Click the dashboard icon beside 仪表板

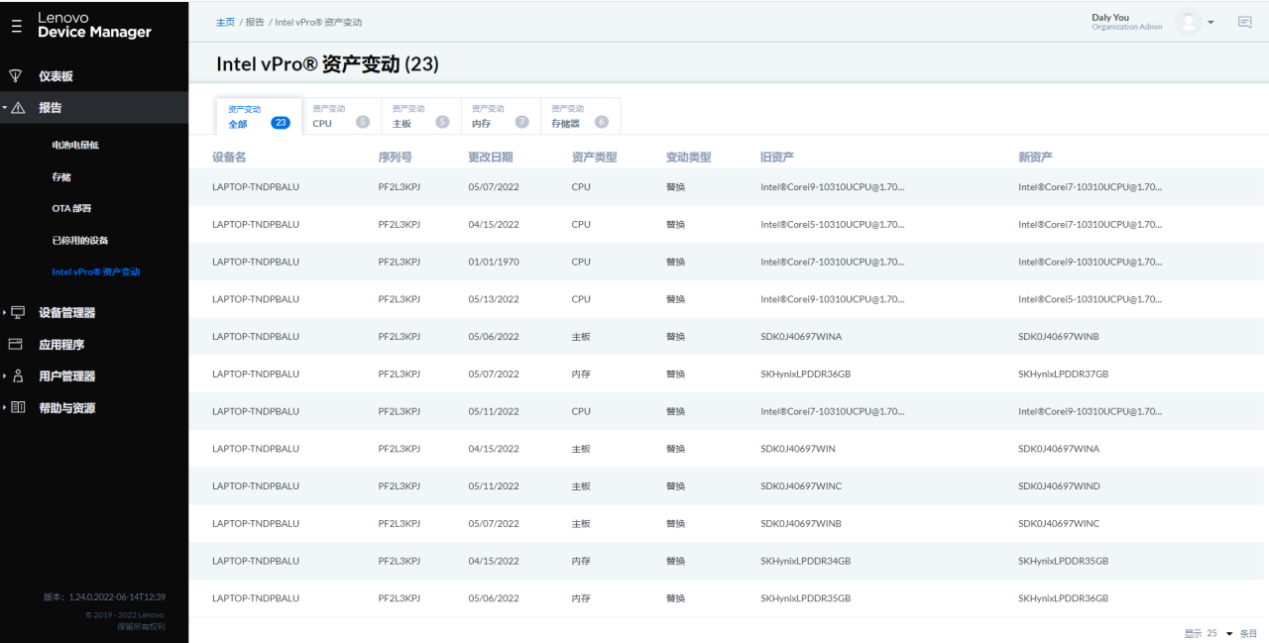16,76
